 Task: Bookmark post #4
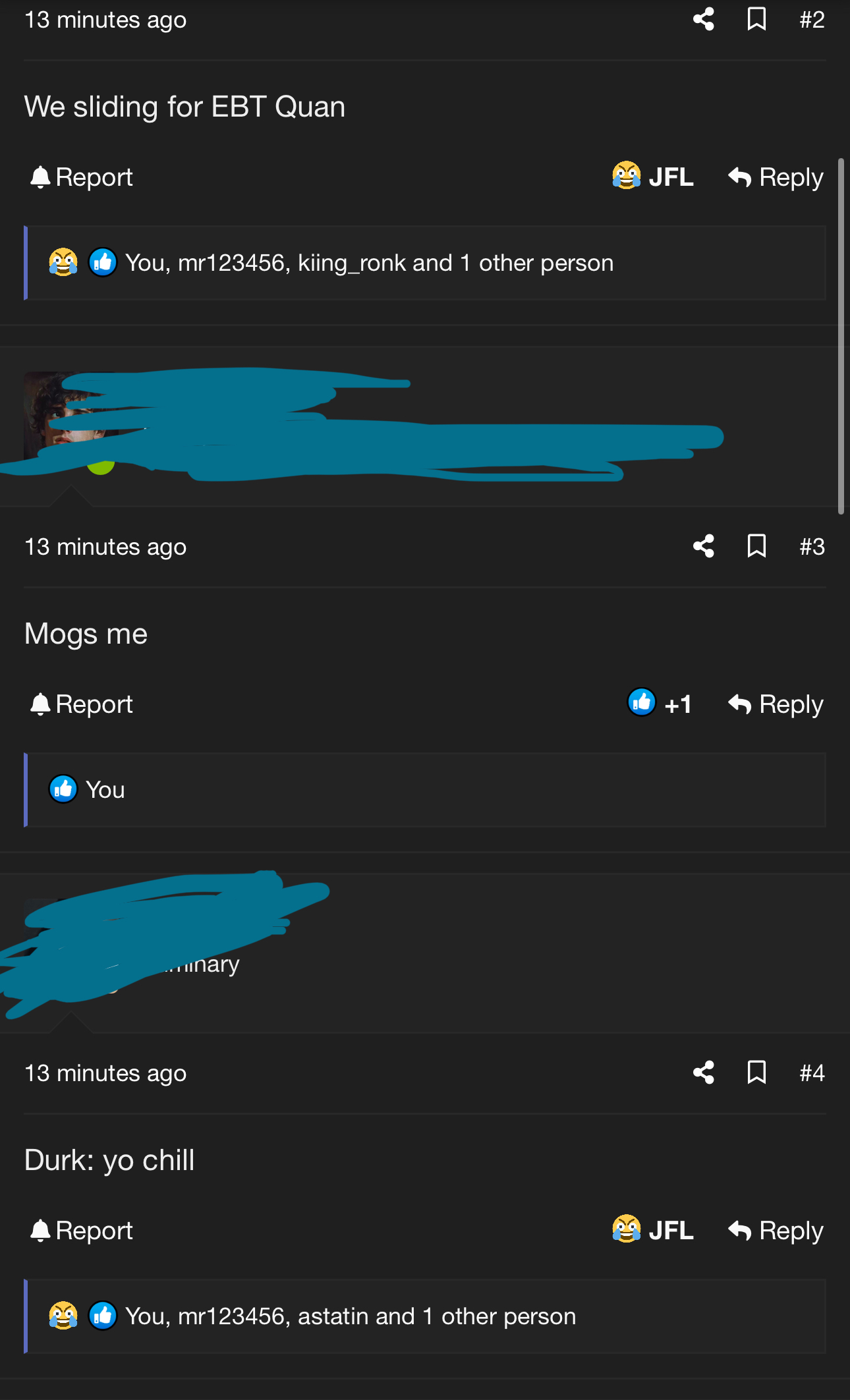click(756, 1073)
